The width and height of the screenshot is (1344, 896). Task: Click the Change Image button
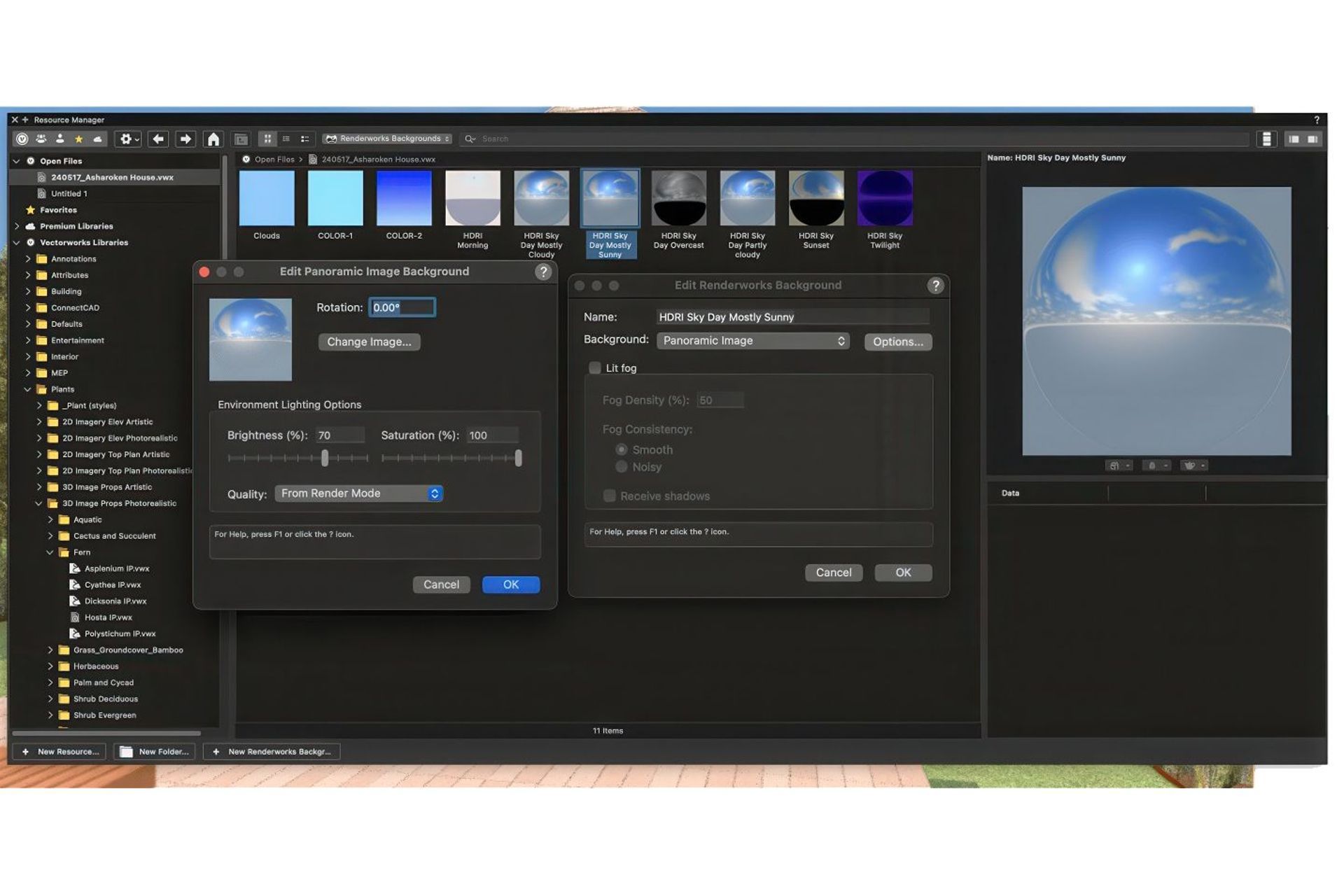tap(369, 342)
